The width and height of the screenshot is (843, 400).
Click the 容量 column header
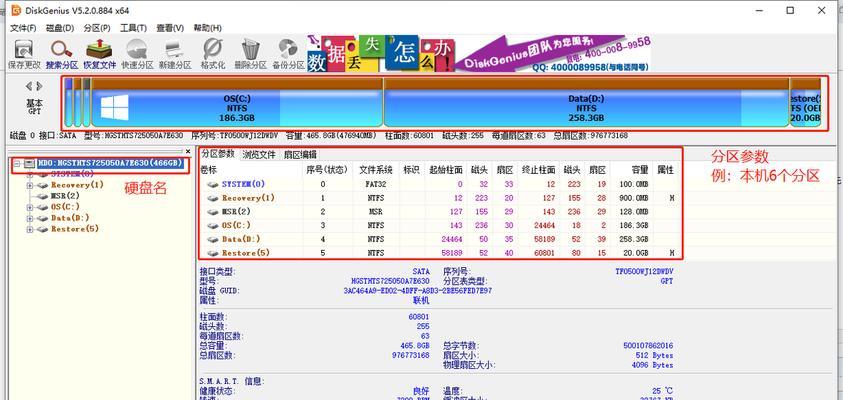coord(640,170)
